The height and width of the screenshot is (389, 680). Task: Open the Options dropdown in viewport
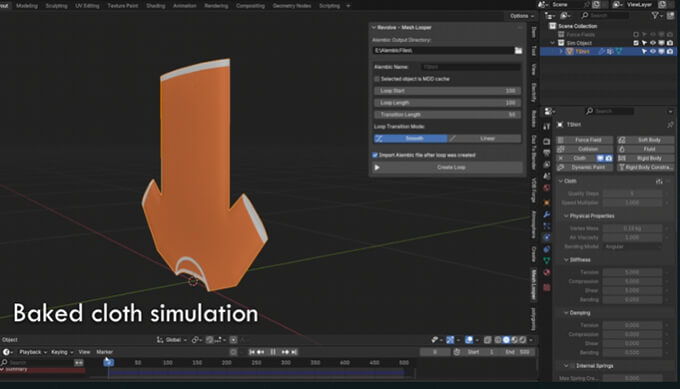522,16
